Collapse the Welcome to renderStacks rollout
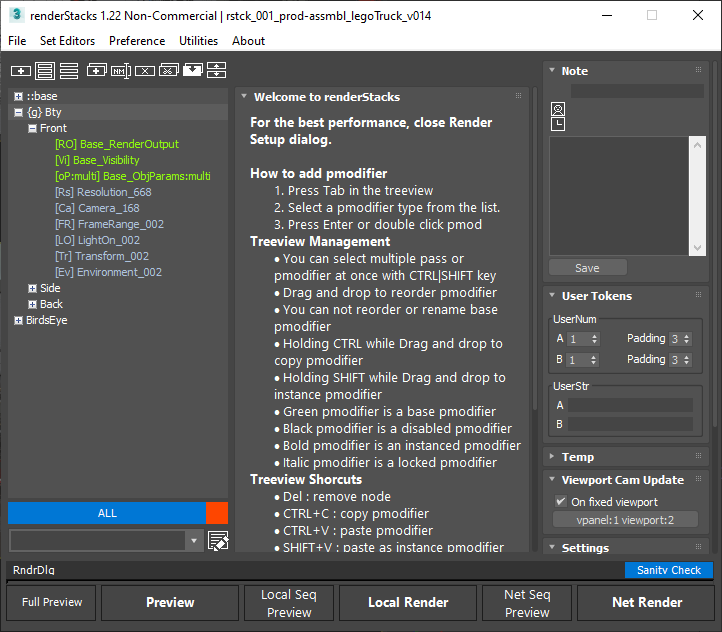The height and width of the screenshot is (632, 722). point(244,96)
